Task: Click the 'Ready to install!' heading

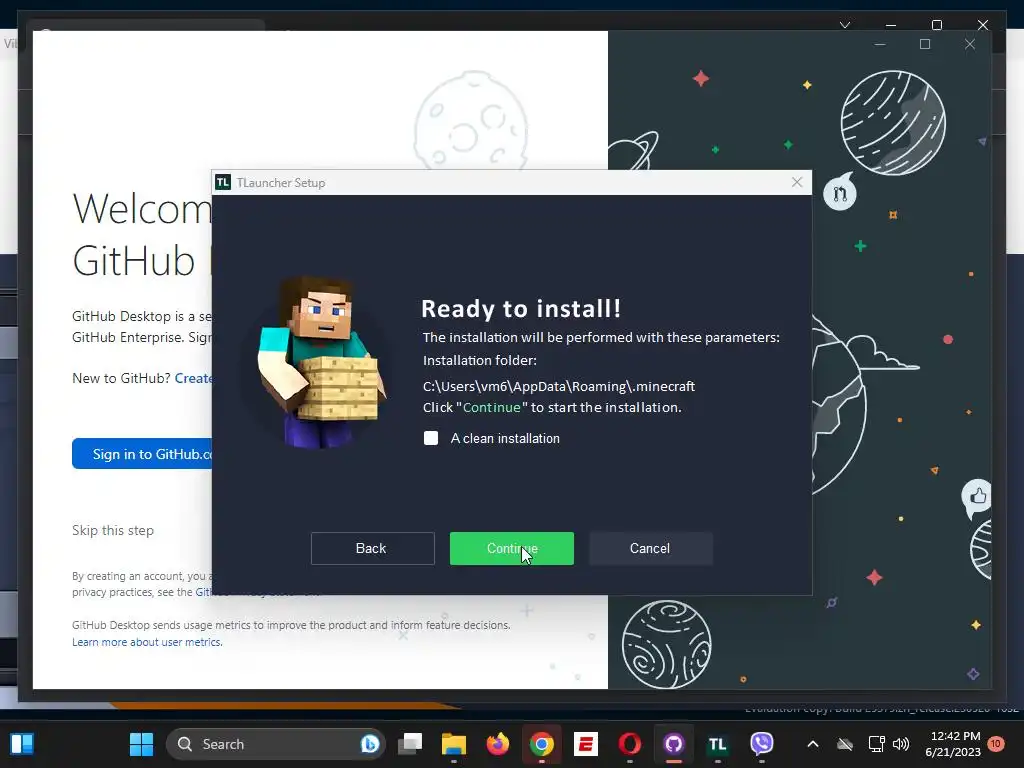Action: pyautogui.click(x=520, y=308)
